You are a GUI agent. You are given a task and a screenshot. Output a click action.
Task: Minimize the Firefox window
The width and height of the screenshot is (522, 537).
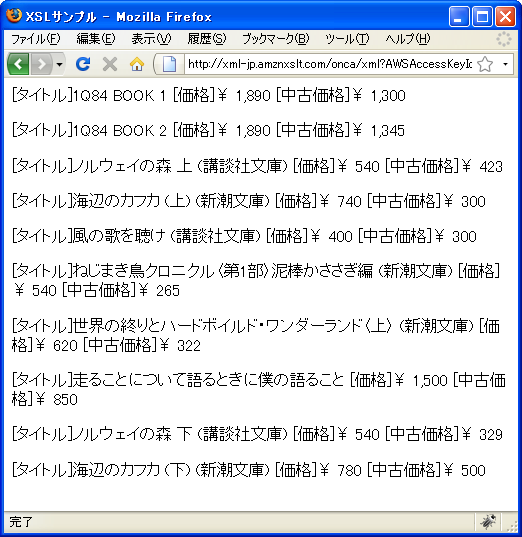(459, 16)
